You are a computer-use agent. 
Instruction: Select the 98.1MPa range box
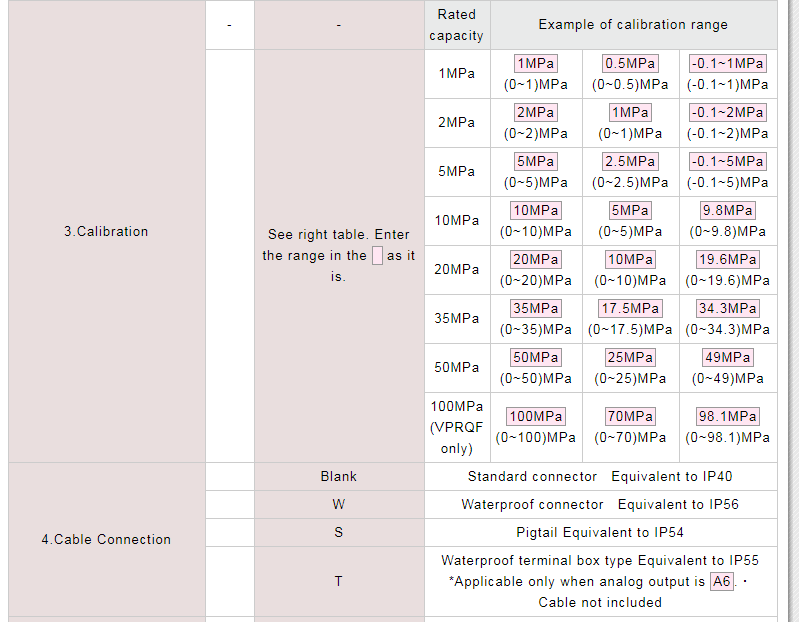[x=727, y=416]
